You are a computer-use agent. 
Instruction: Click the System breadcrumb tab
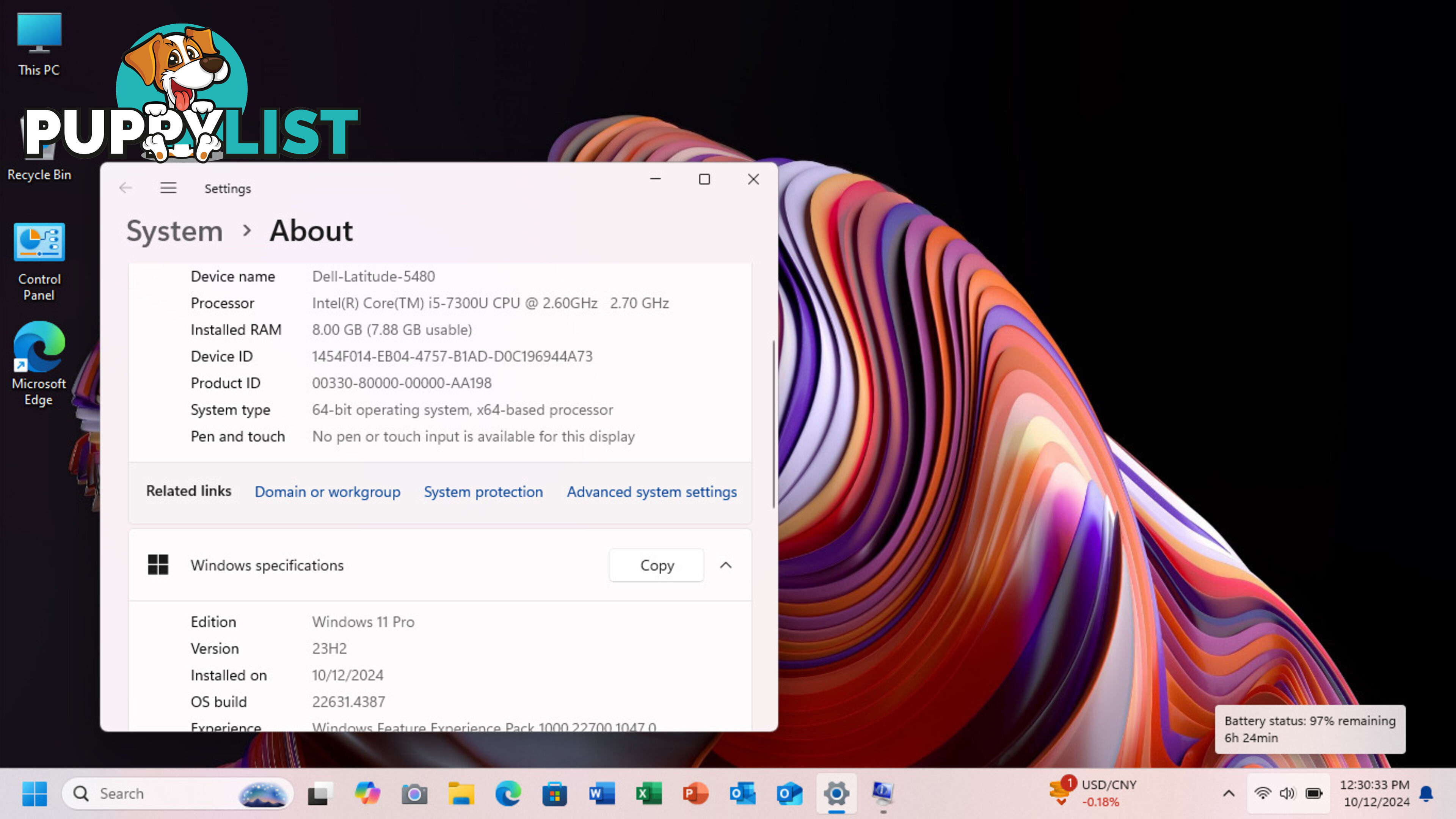(174, 230)
